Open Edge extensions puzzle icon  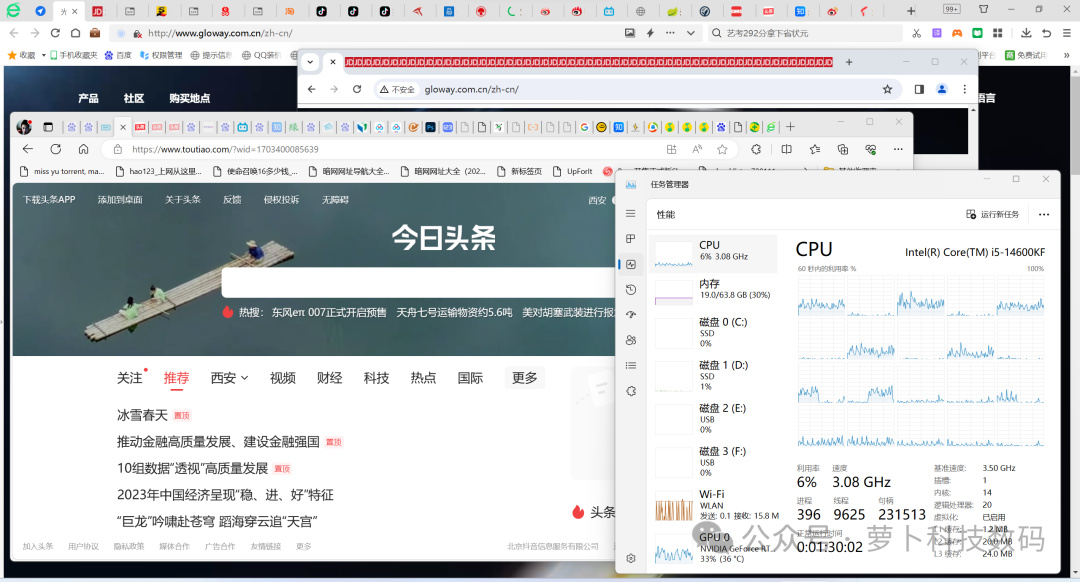pos(756,149)
